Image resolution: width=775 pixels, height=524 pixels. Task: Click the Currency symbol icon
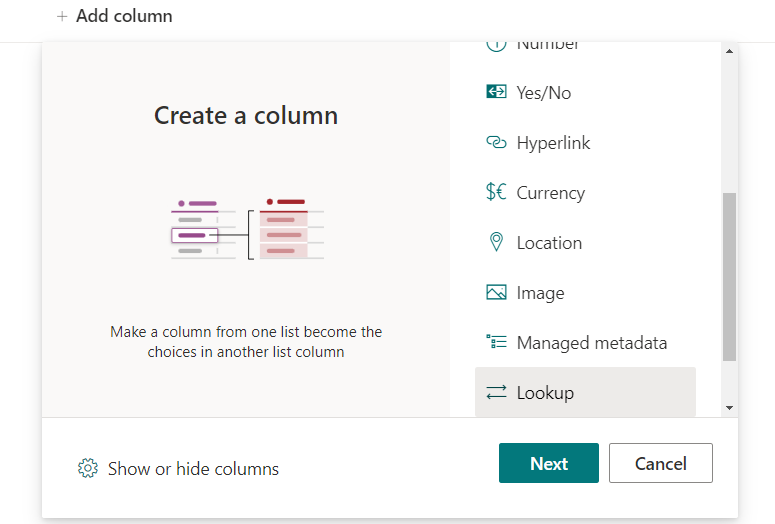click(496, 192)
